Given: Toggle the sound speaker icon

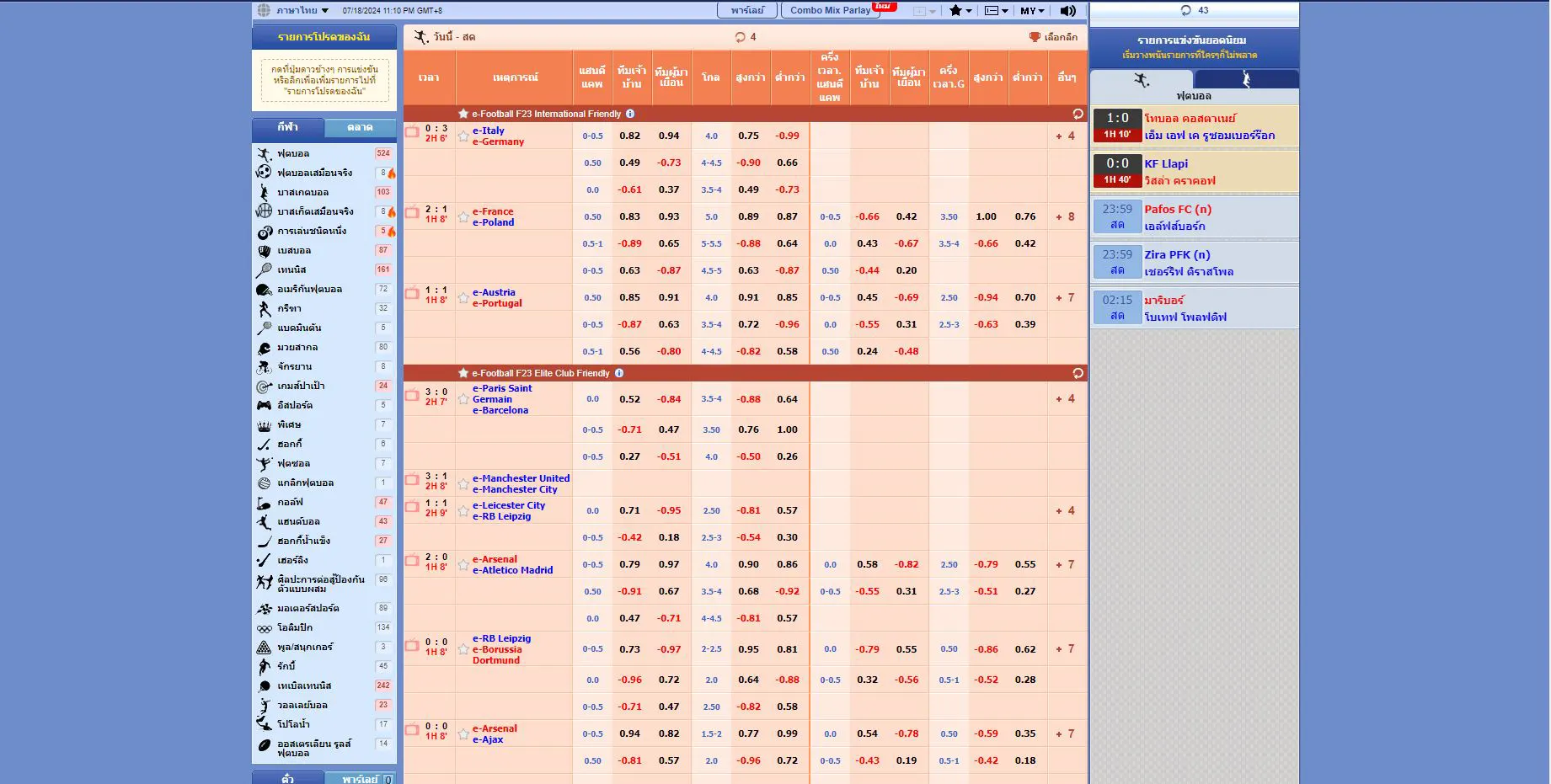Looking at the screenshot, I should [x=1067, y=11].
